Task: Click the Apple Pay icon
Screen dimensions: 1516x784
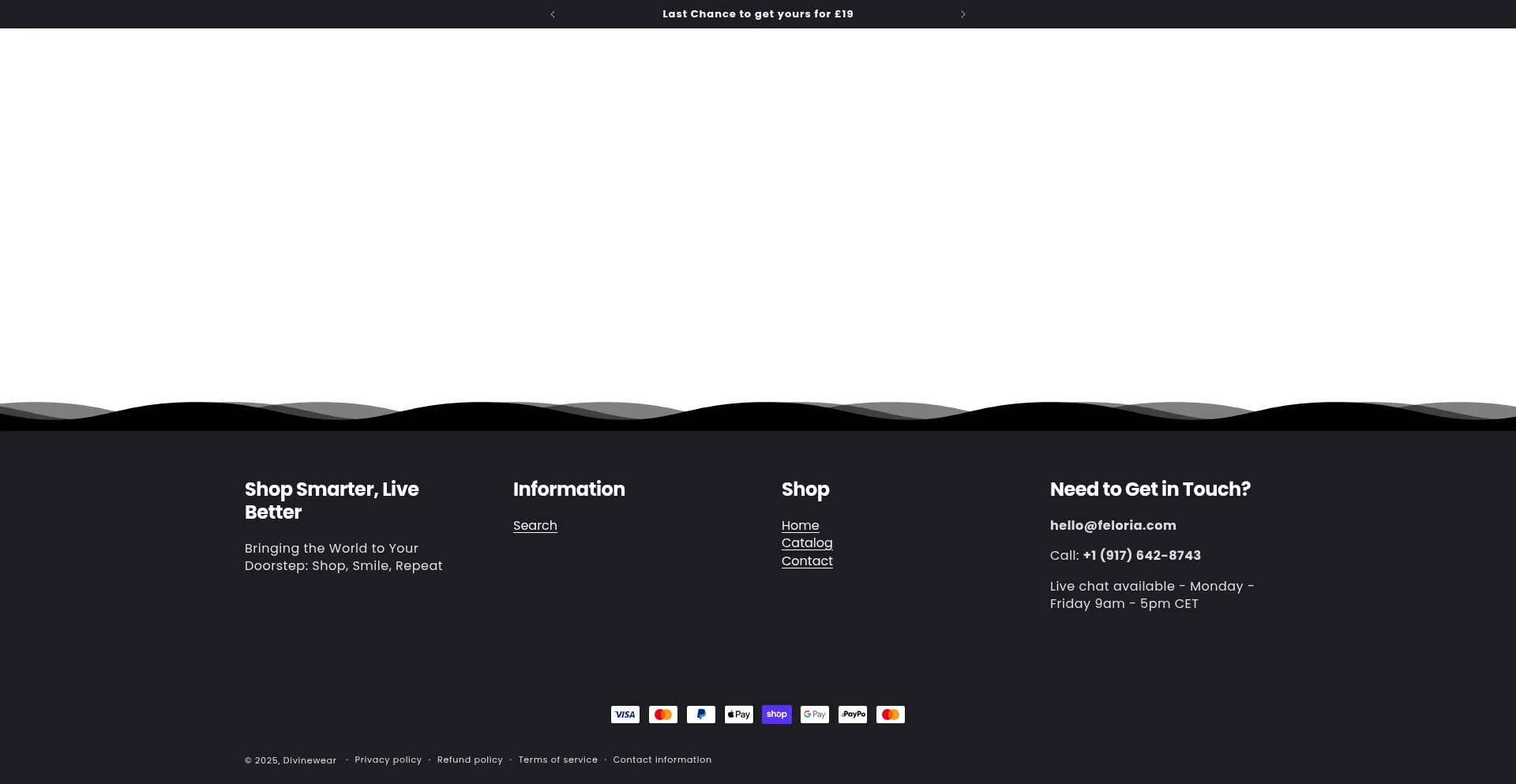Action: (x=738, y=715)
